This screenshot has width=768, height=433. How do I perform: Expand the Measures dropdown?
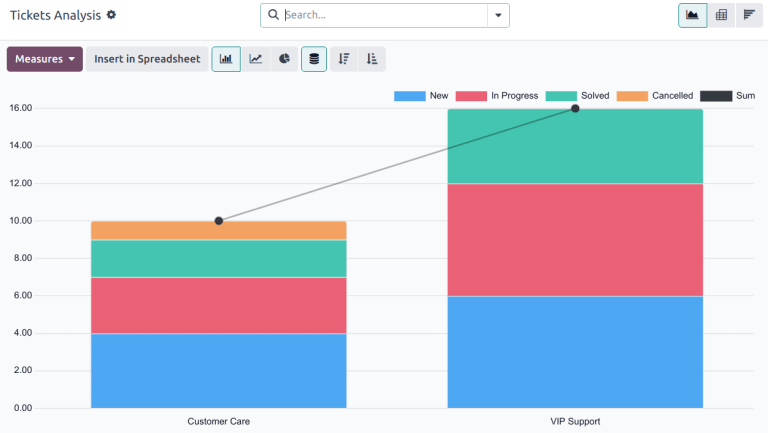45,59
